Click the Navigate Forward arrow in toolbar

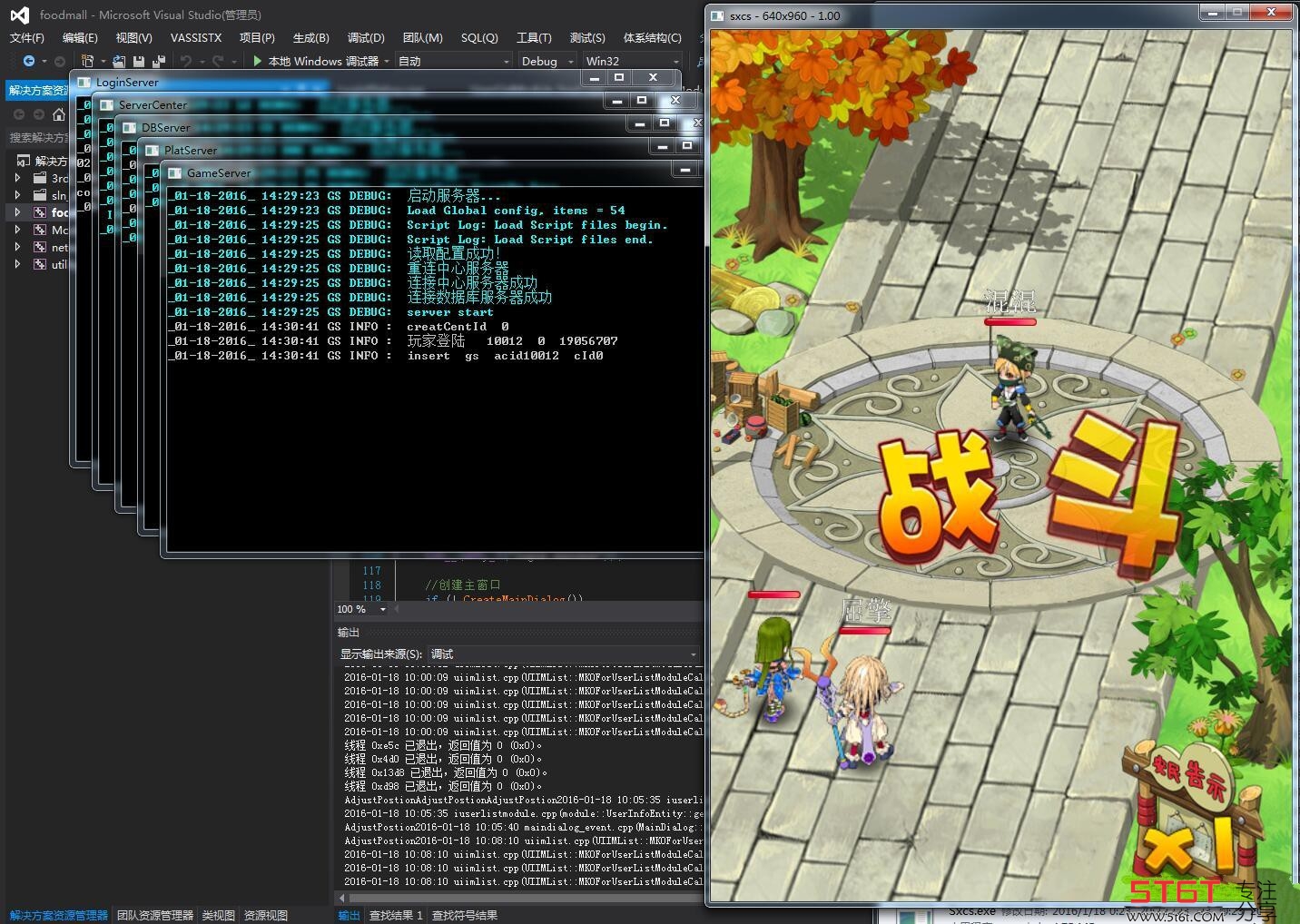tap(60, 61)
